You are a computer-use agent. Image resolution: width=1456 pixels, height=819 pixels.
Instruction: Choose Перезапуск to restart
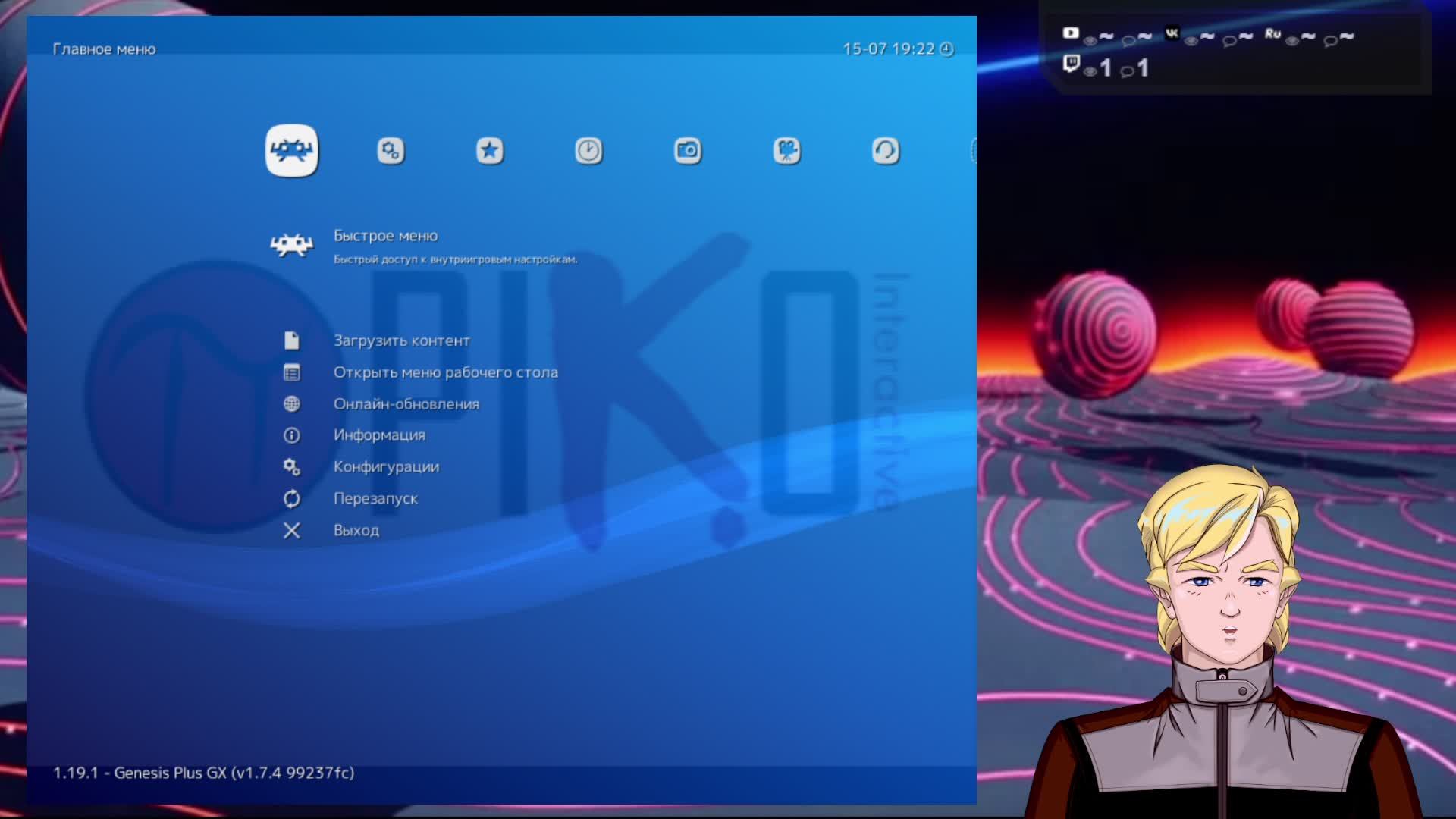375,499
